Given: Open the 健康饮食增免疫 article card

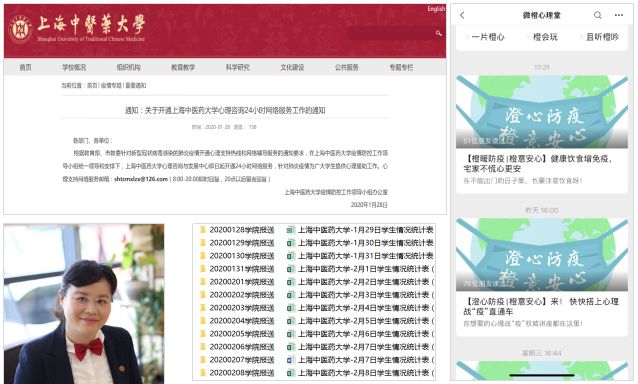Looking at the screenshot, I should (542, 134).
